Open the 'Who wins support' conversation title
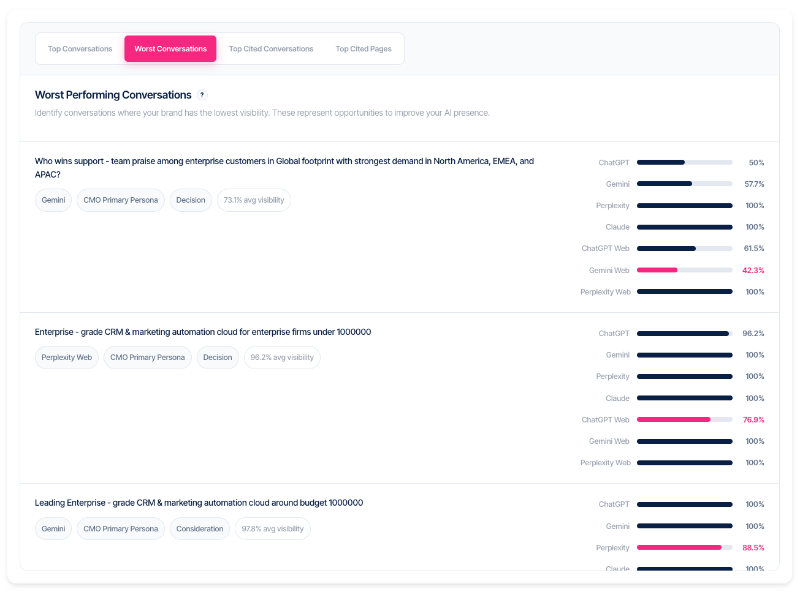The image size is (800, 592). click(x=284, y=167)
